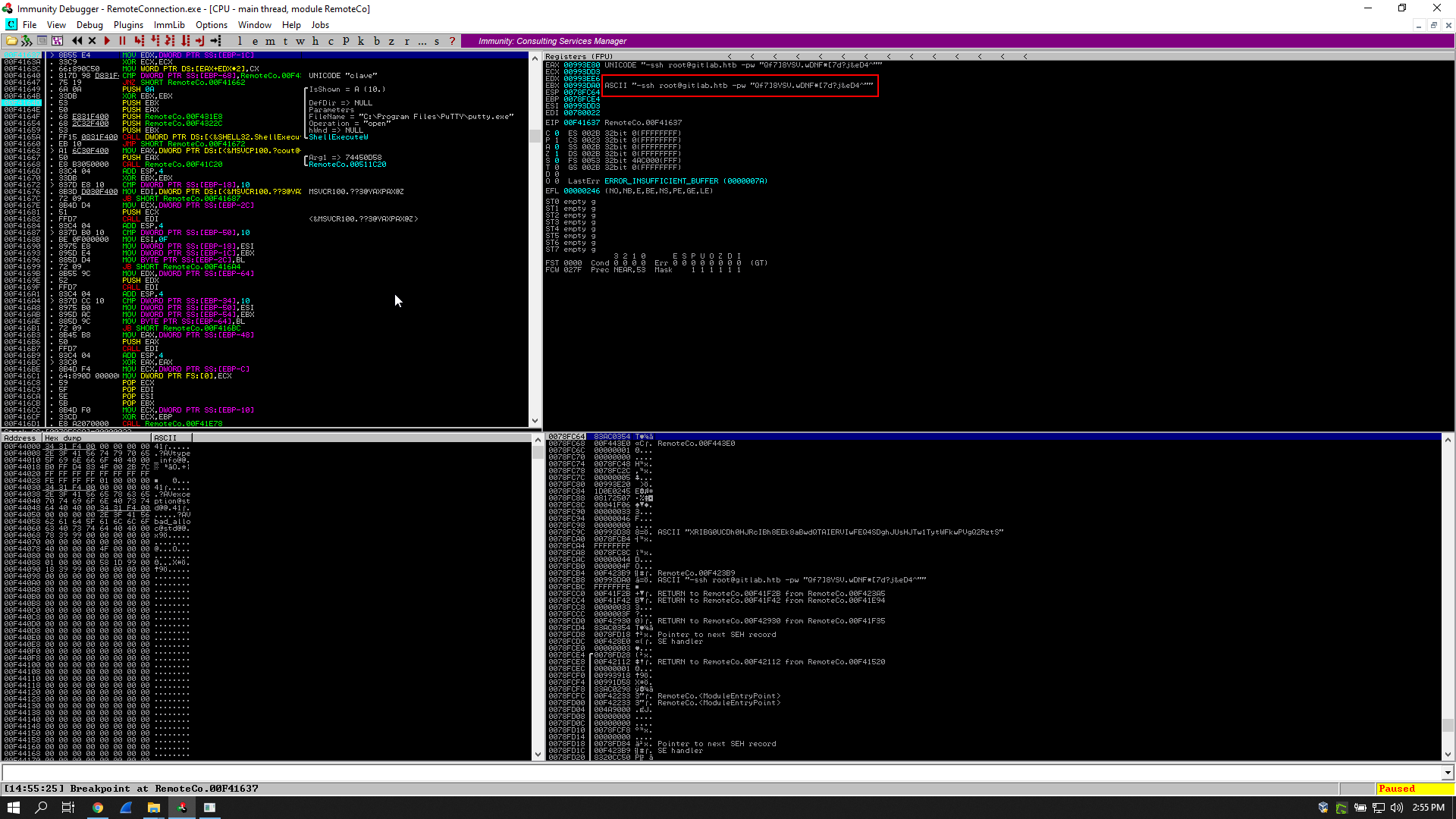Click the Restart program rewind icon
The height and width of the screenshot is (819, 1456).
tap(77, 41)
